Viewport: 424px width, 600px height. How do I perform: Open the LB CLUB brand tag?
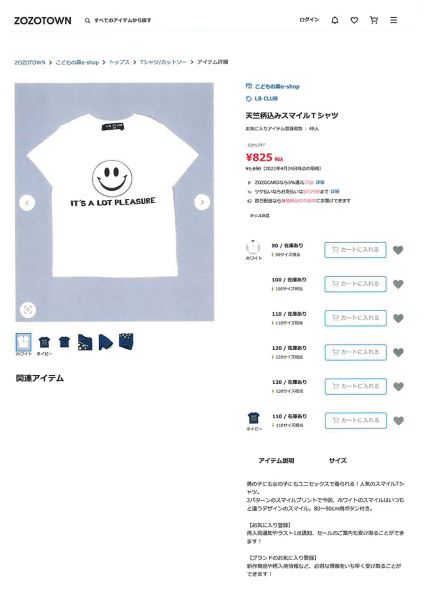tap(262, 99)
